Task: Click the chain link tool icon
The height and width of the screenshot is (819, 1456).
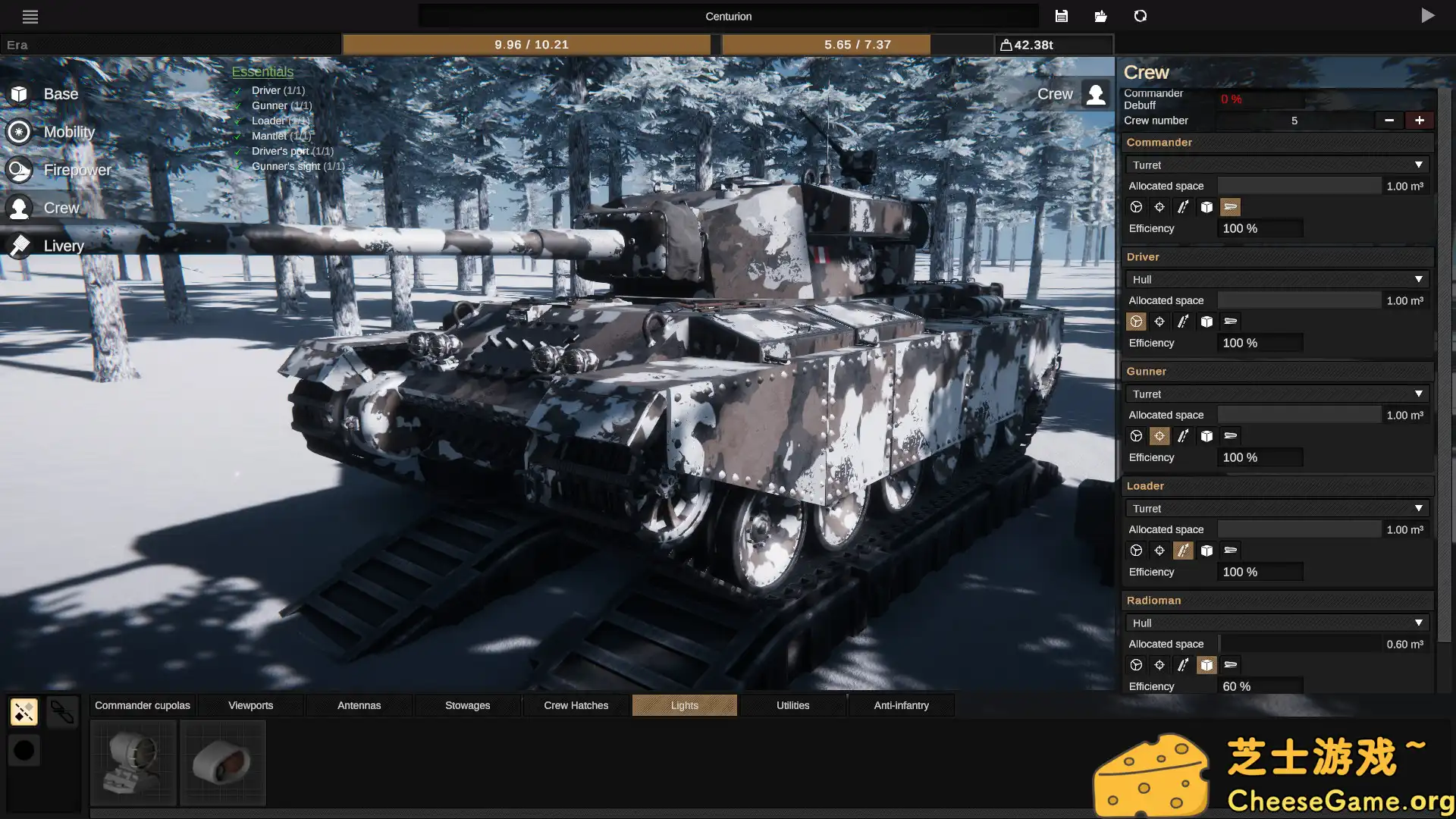Action: (x=62, y=712)
